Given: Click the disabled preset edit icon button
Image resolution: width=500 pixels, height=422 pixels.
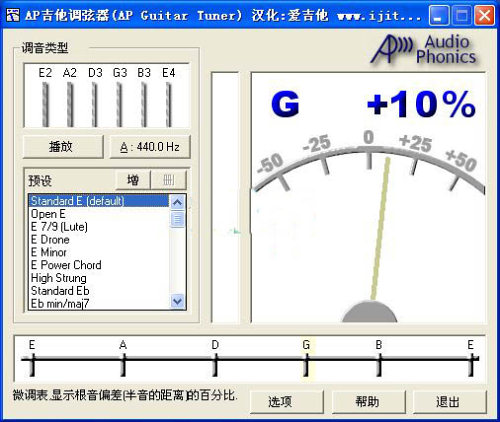Looking at the screenshot, I should [169, 180].
